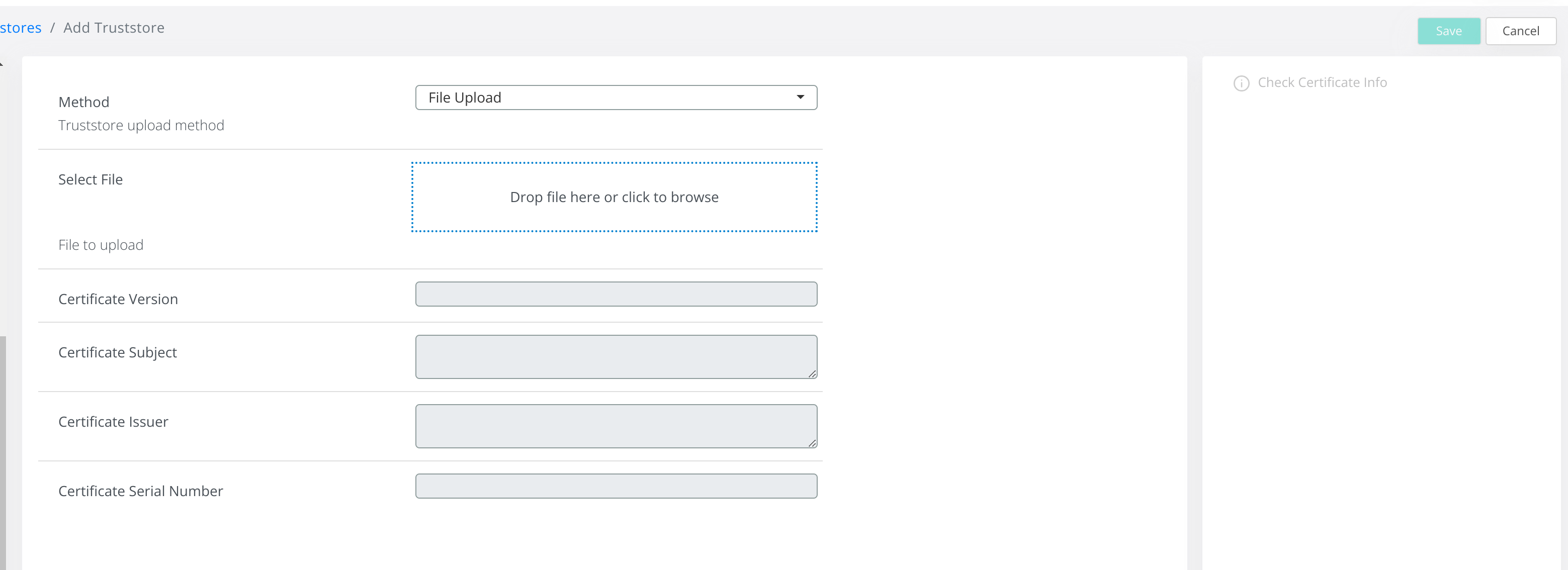
Task: Click inside the Certificate Issuer text area
Action: [x=616, y=426]
